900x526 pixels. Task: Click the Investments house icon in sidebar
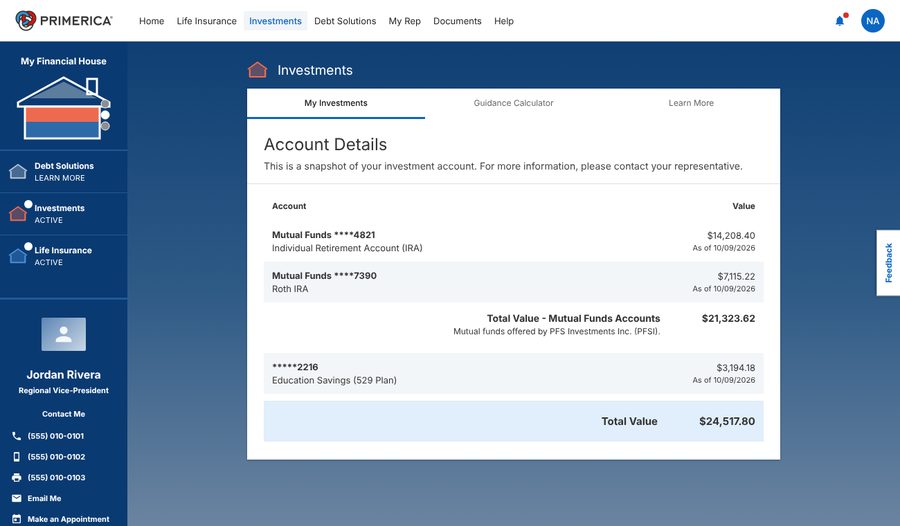click(18, 213)
